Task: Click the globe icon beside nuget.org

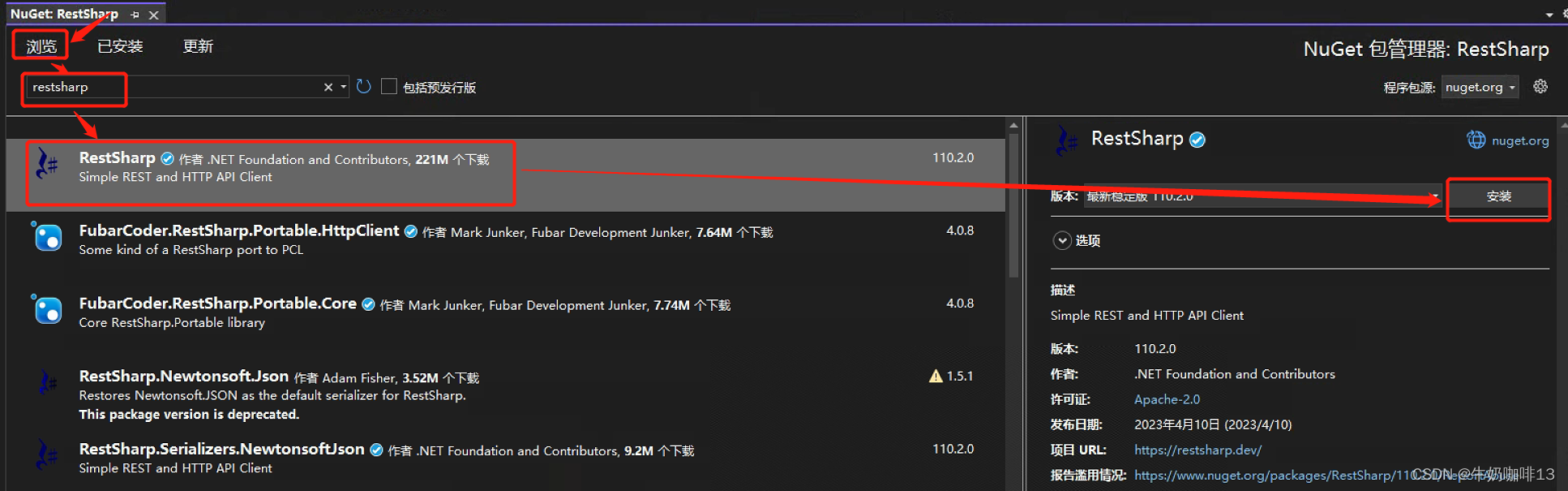Action: 1476,140
